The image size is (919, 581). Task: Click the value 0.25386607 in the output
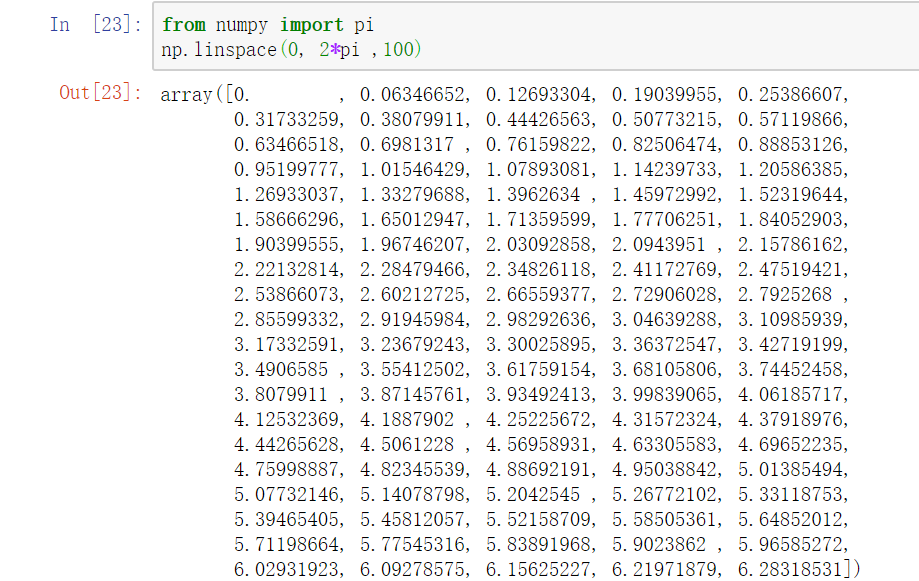[789, 94]
